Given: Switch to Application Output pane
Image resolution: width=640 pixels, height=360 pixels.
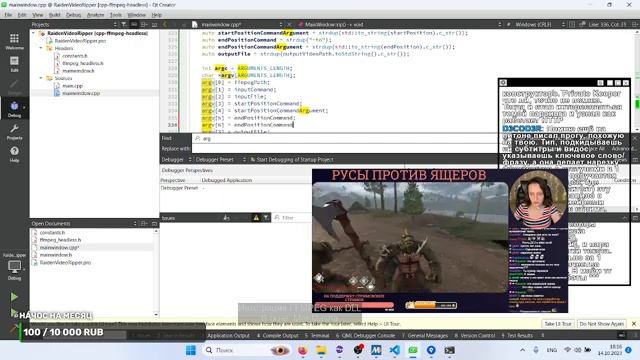Looking at the screenshot, I should [228, 336].
